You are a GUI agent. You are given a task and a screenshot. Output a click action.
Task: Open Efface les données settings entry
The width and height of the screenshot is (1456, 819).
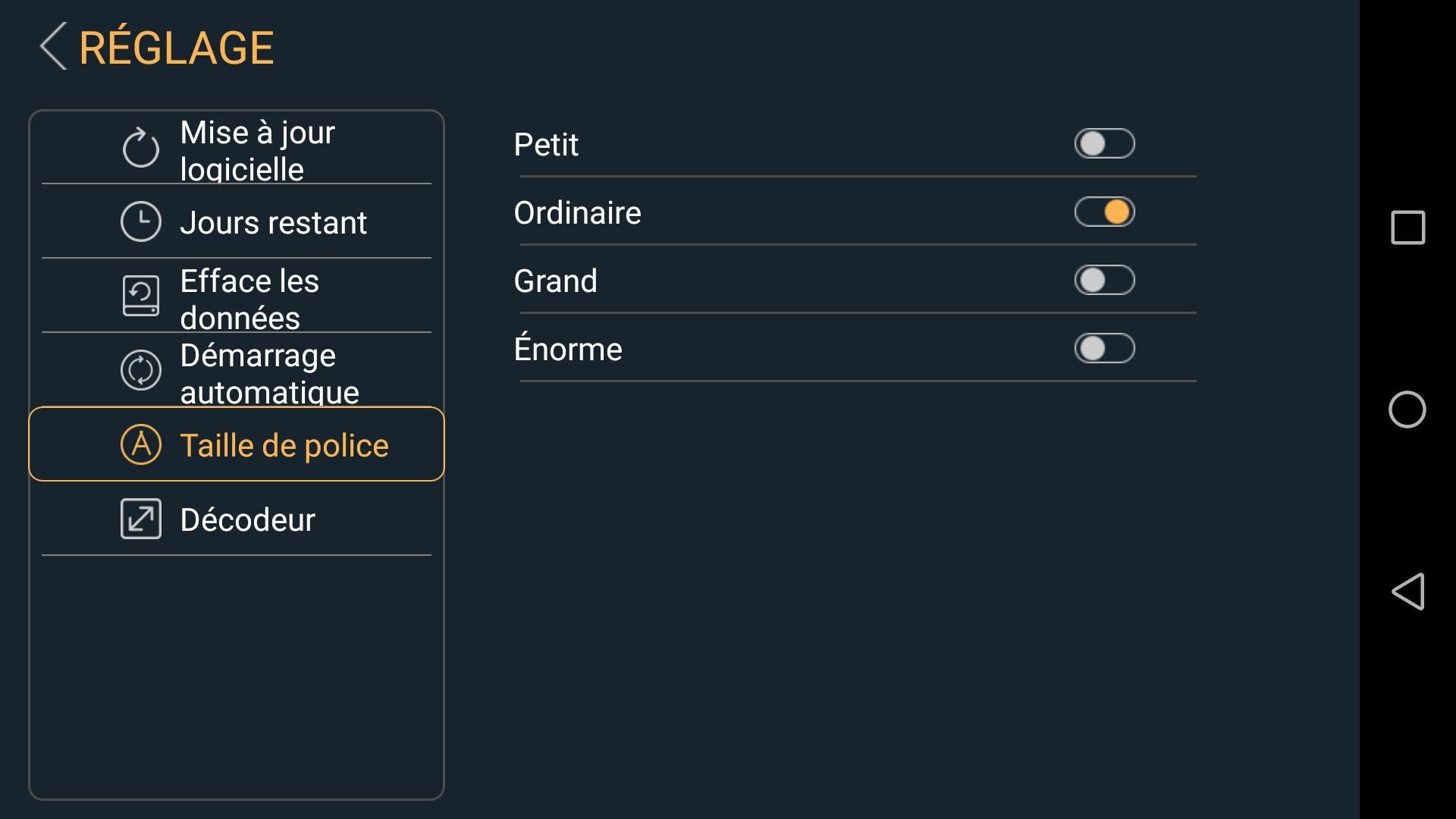pyautogui.click(x=237, y=296)
